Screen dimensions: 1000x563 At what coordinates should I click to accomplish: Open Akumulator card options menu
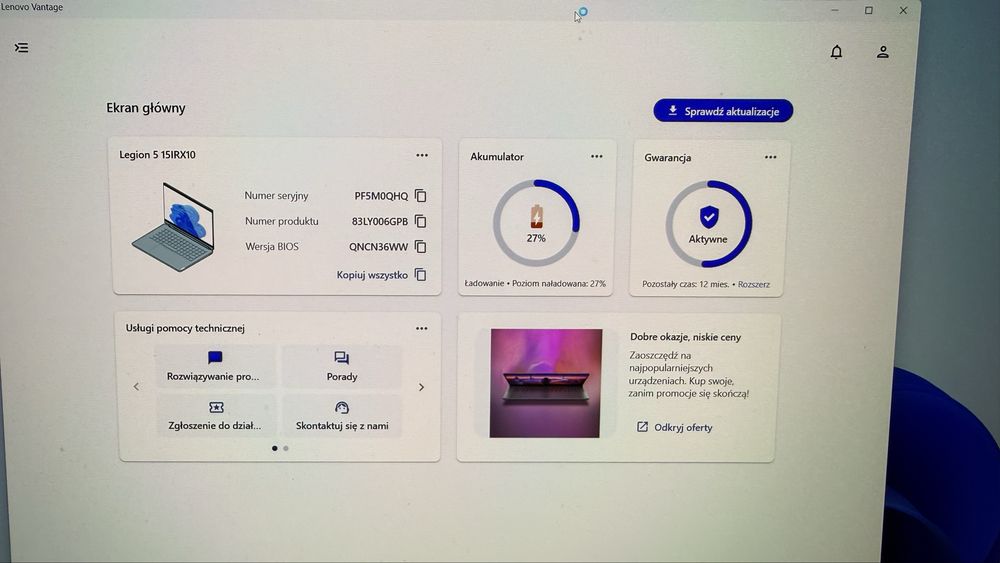(x=596, y=156)
